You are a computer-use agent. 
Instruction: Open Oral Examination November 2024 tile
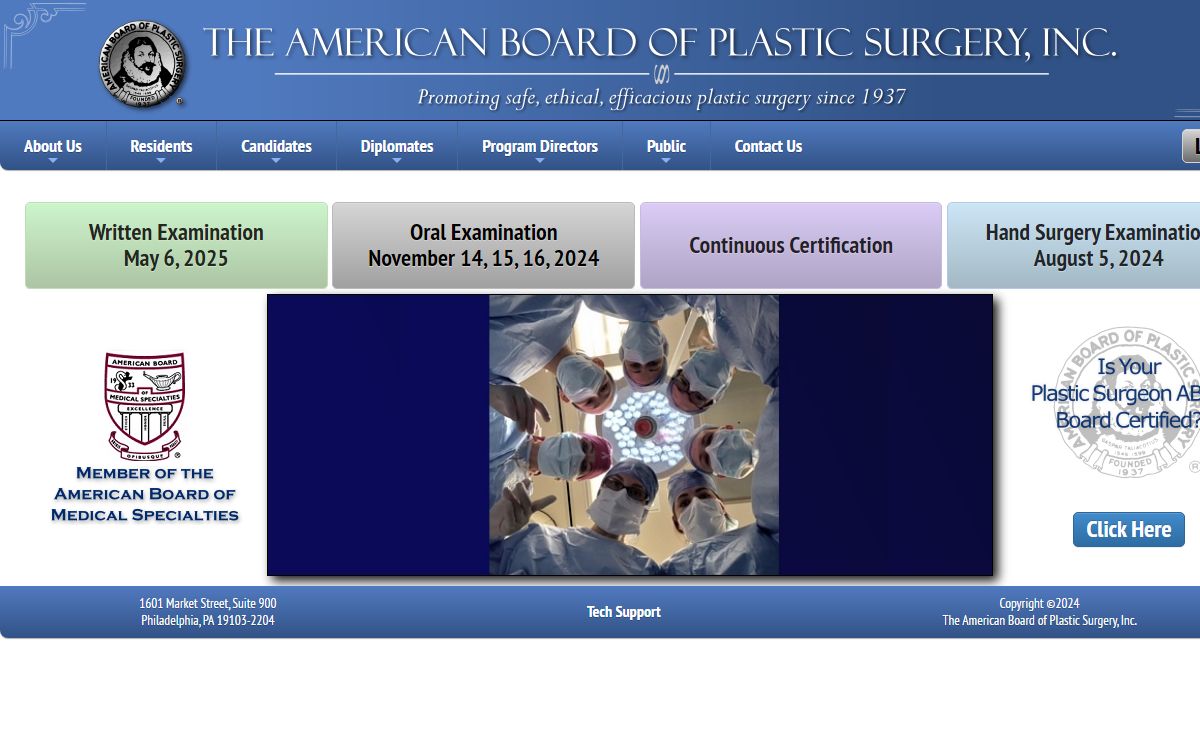(483, 245)
